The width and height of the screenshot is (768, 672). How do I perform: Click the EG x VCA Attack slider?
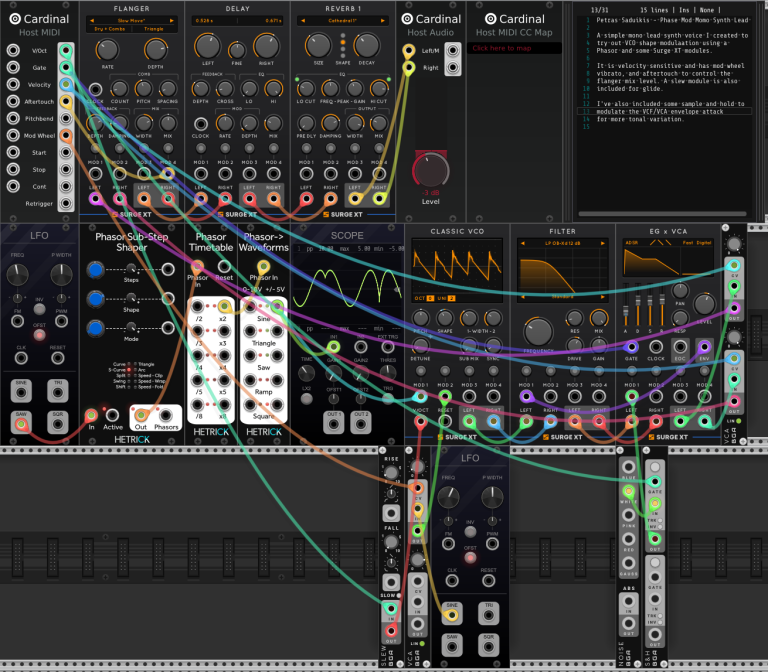click(x=625, y=305)
